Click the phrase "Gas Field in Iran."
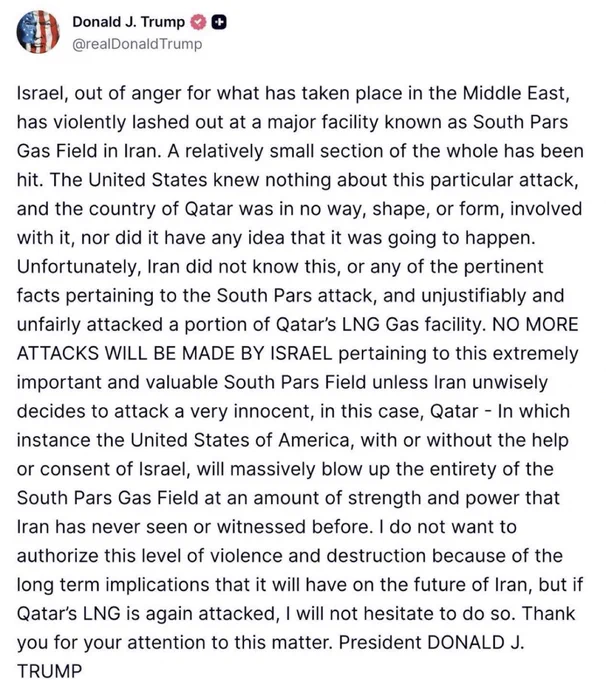Image resolution: width=606 pixels, height=680 pixels. (89, 151)
